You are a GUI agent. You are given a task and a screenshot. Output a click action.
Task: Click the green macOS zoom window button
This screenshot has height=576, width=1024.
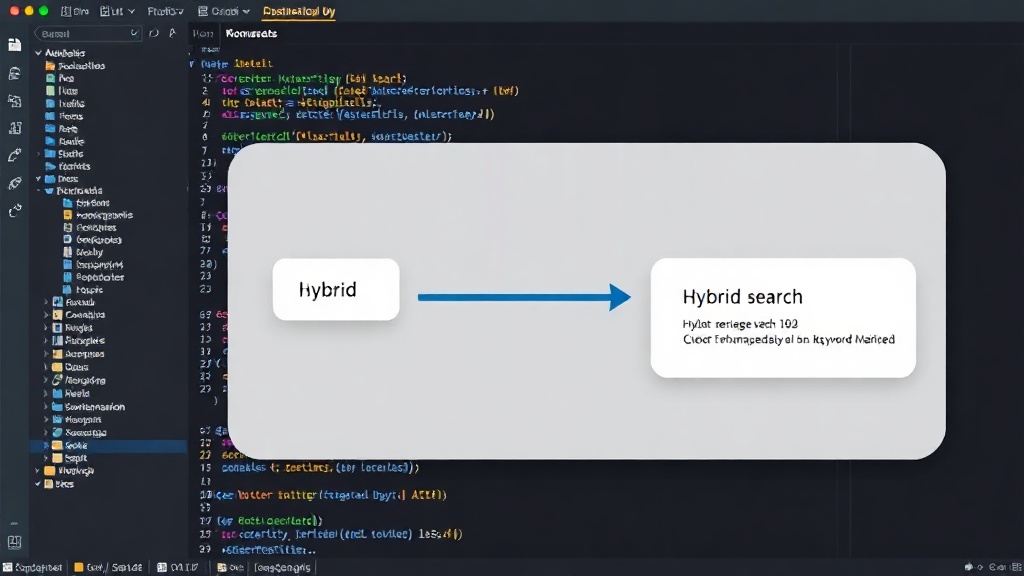(x=43, y=11)
